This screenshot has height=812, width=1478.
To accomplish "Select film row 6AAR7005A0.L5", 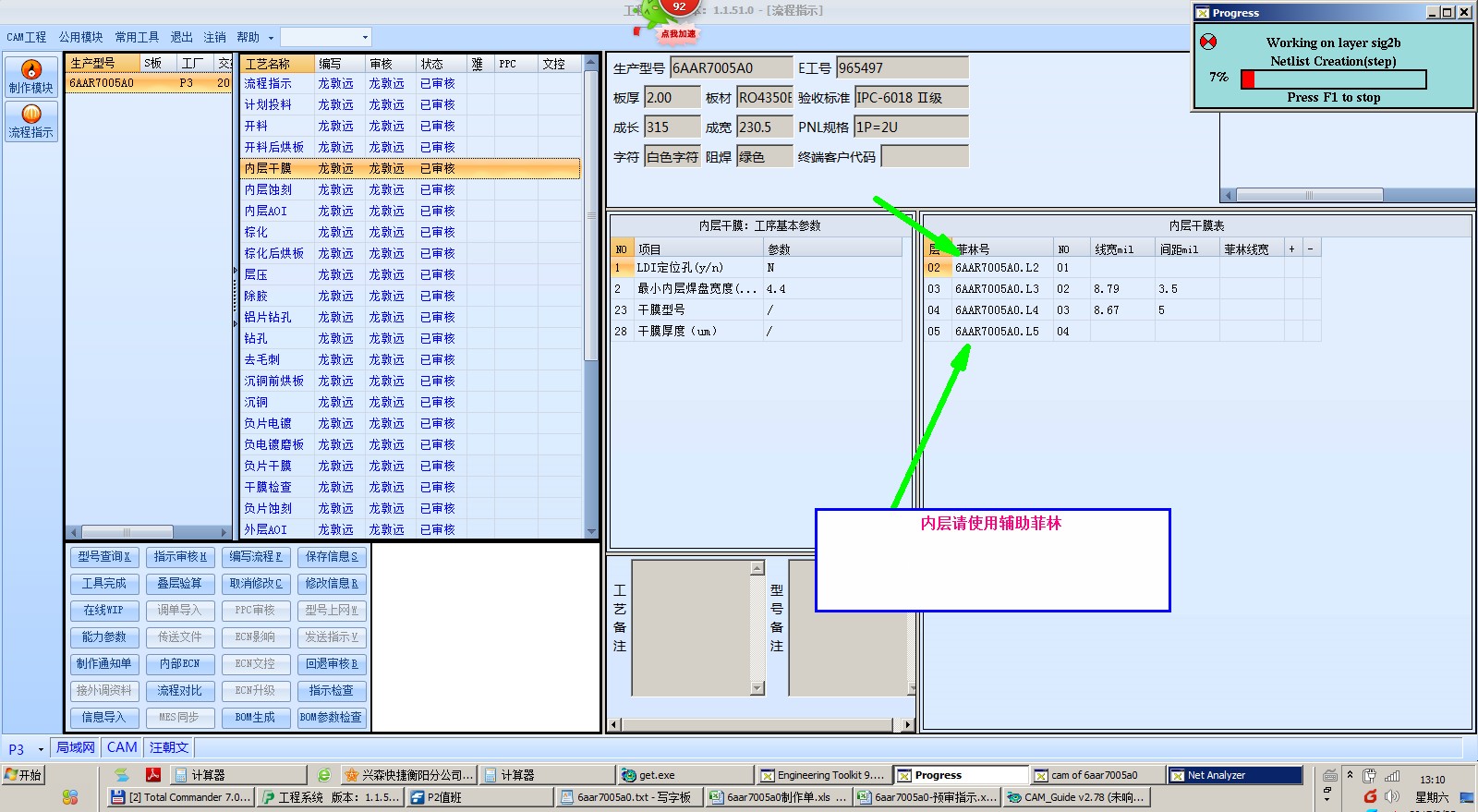I will tap(1122, 331).
